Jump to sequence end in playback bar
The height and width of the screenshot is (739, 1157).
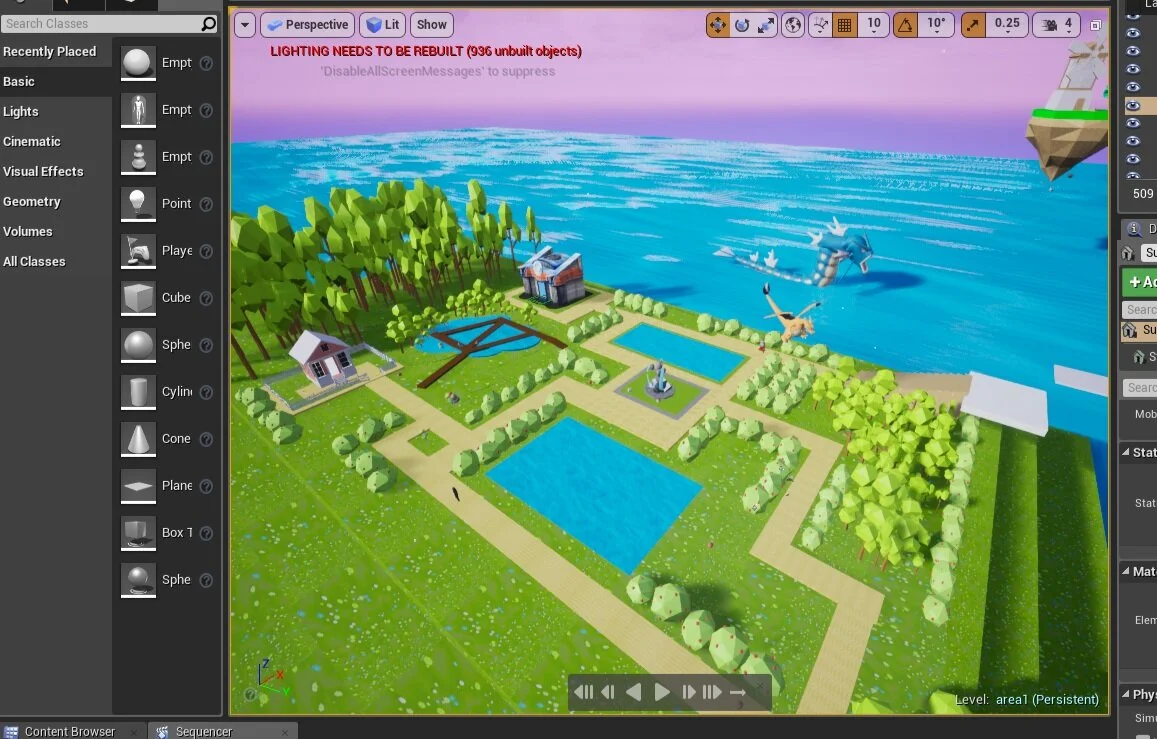coord(712,693)
